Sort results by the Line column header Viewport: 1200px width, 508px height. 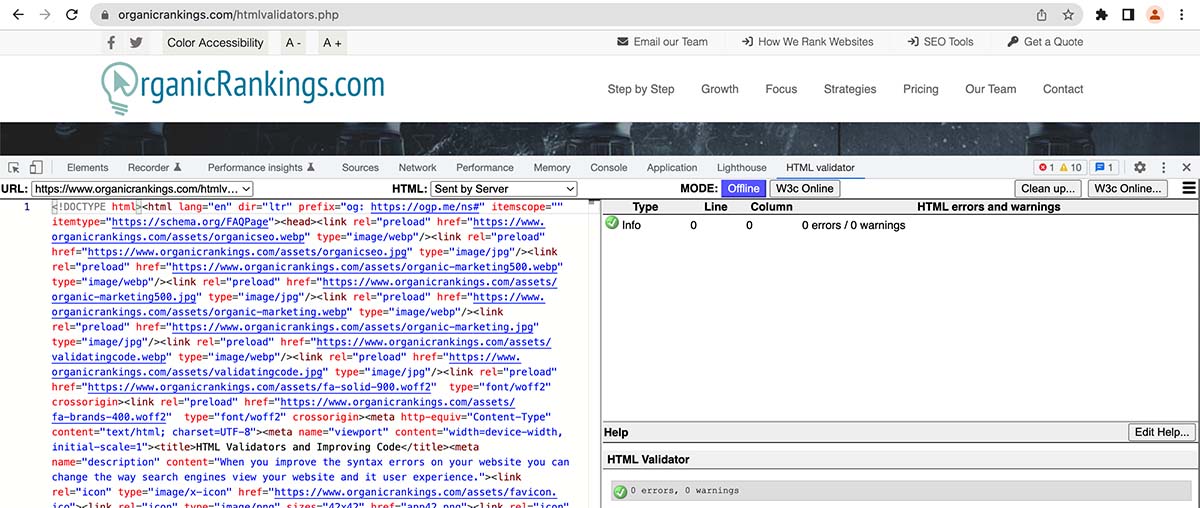click(x=716, y=207)
